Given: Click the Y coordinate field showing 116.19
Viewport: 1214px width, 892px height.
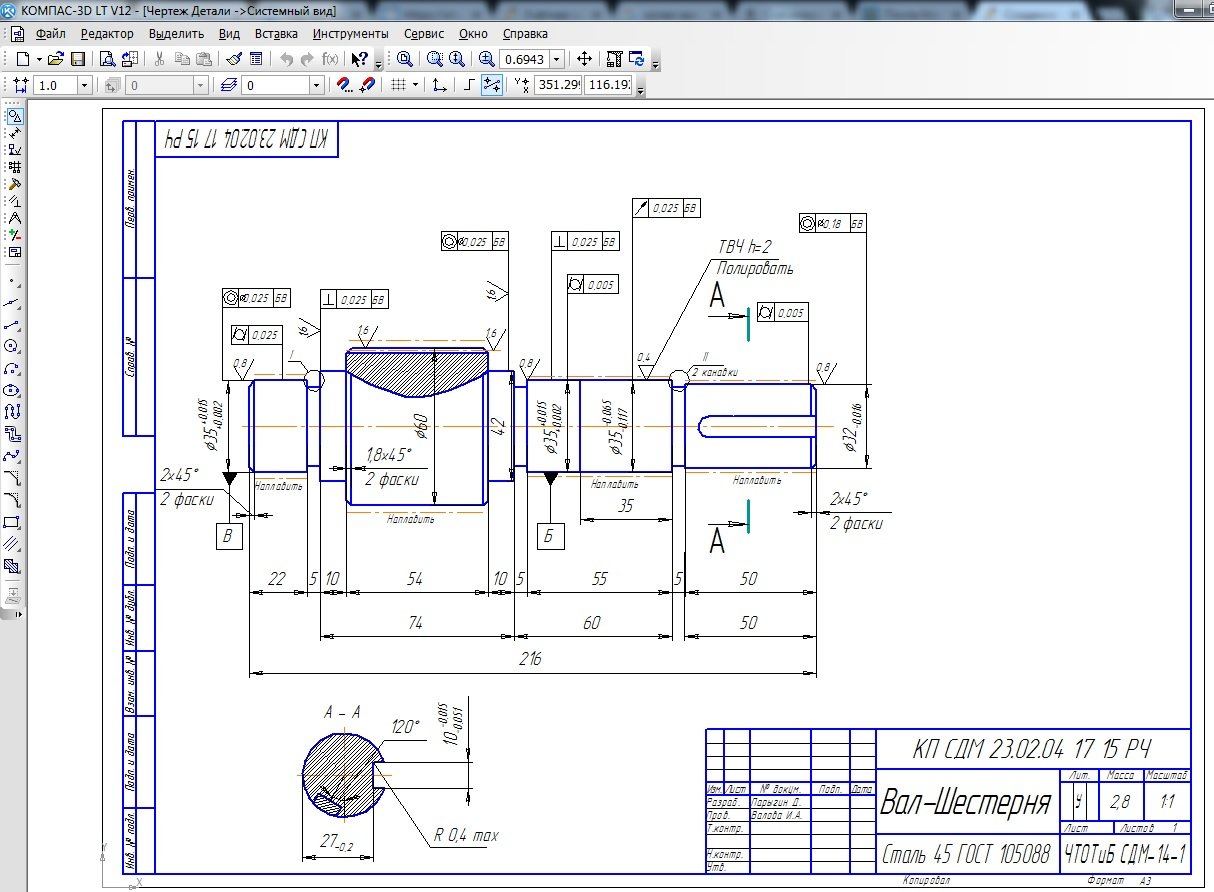Looking at the screenshot, I should pyautogui.click(x=607, y=86).
